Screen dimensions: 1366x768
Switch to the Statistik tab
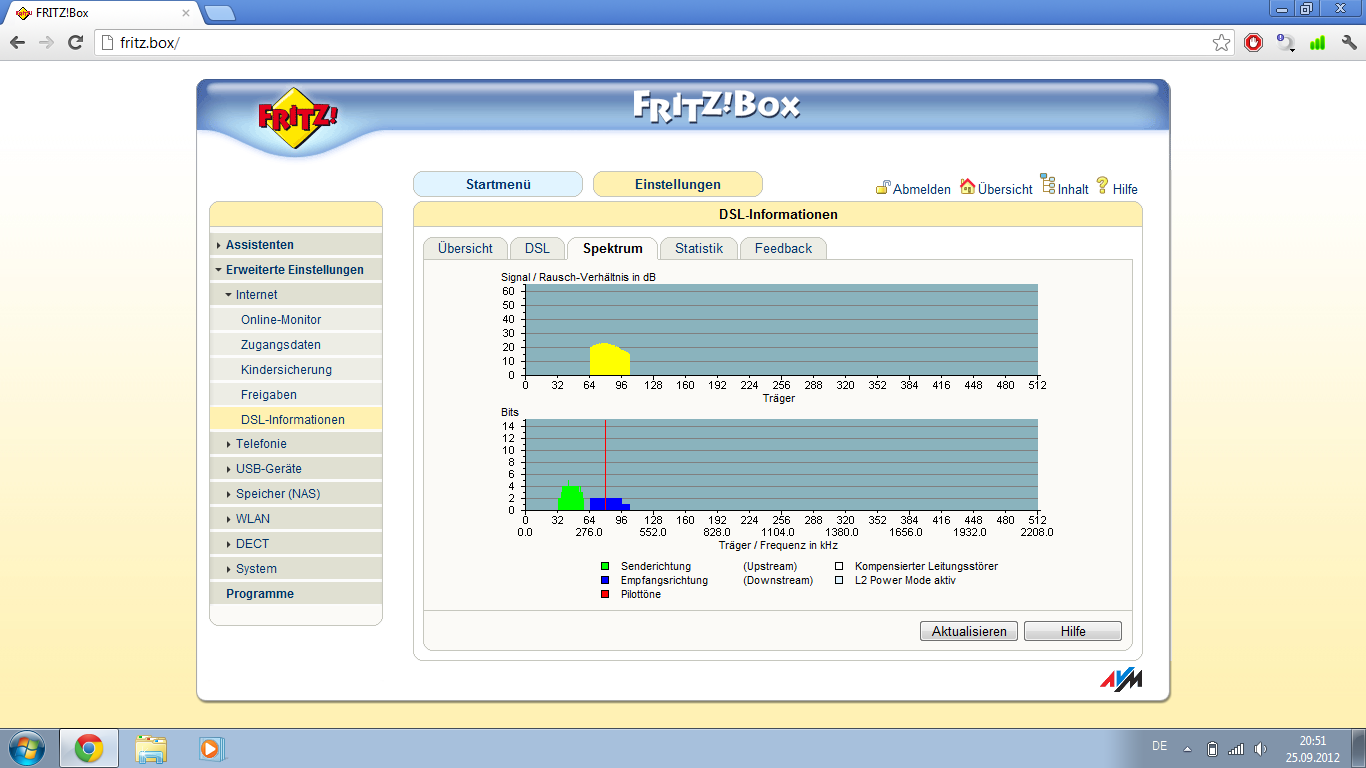pos(698,249)
